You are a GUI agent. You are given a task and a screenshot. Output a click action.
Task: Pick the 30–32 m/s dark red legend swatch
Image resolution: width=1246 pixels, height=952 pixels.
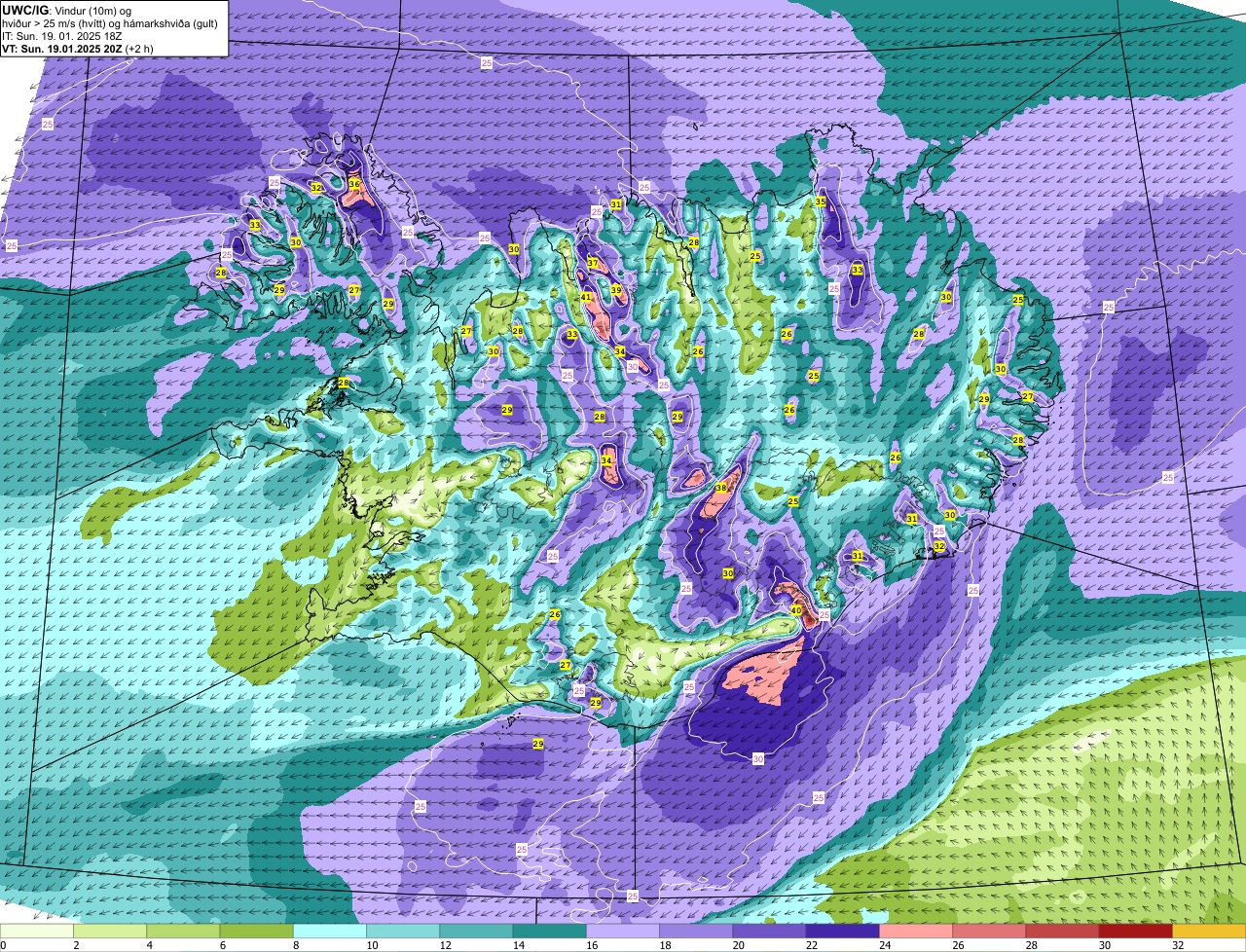point(1136,932)
